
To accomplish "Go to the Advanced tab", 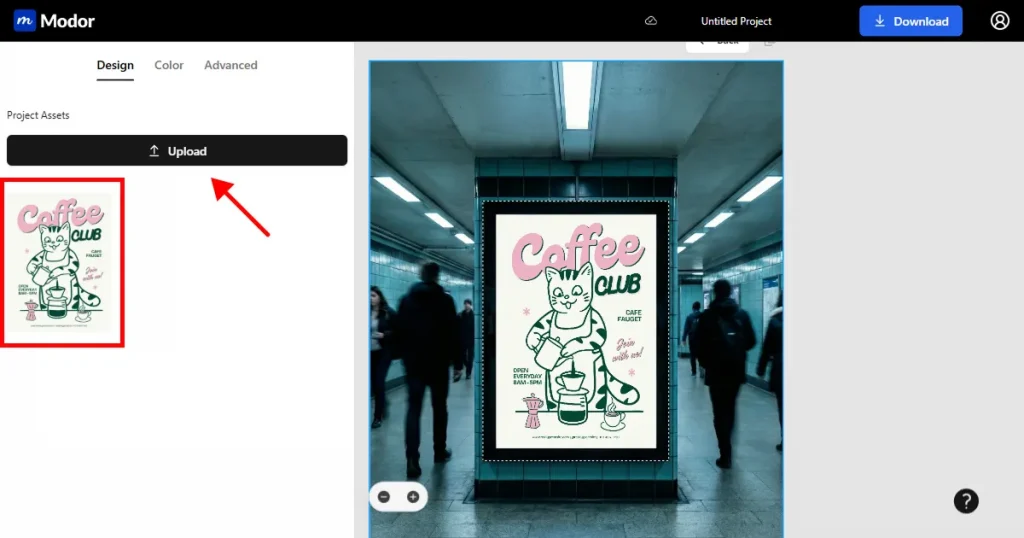I will click(x=231, y=65).
